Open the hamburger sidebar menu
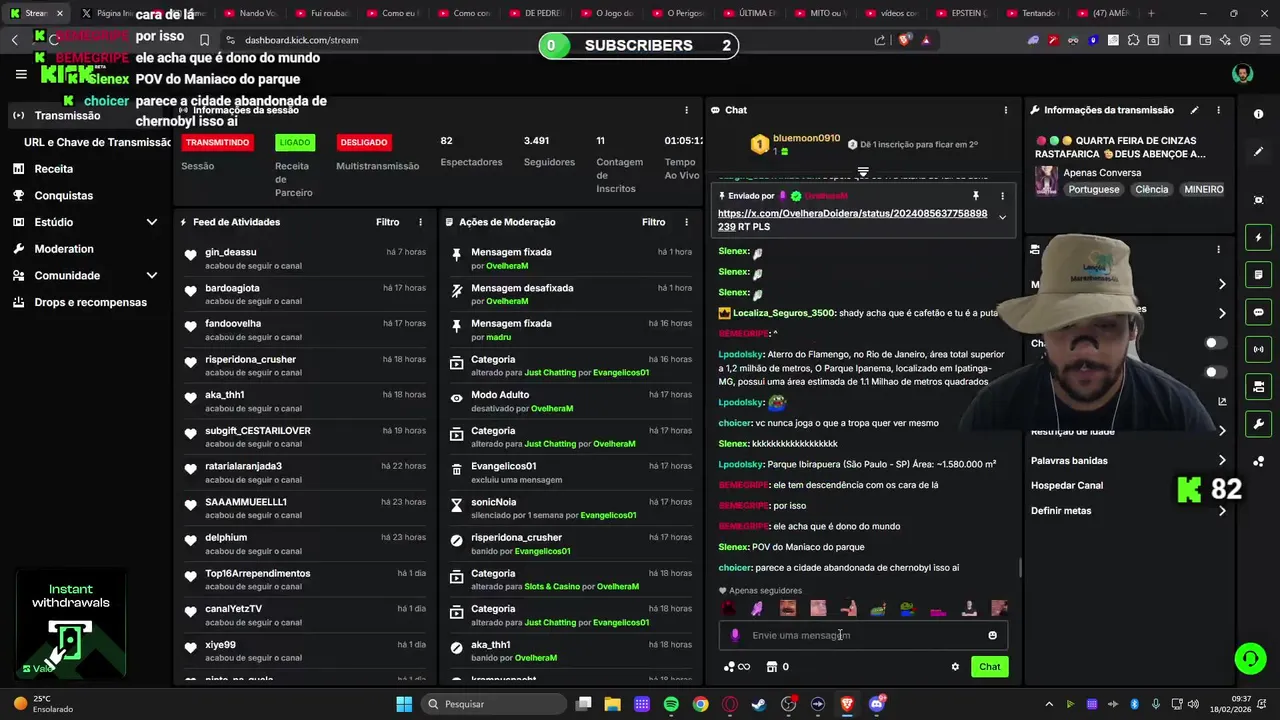Screen dimensions: 1280x720 [x=21, y=74]
